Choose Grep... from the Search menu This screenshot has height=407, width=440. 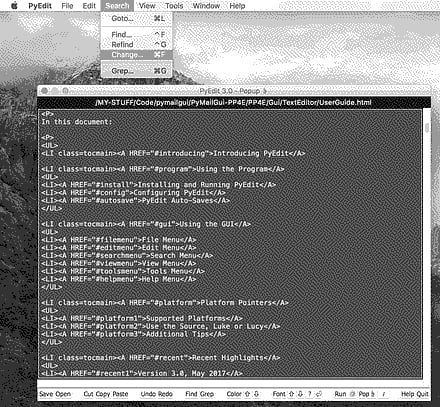137,71
